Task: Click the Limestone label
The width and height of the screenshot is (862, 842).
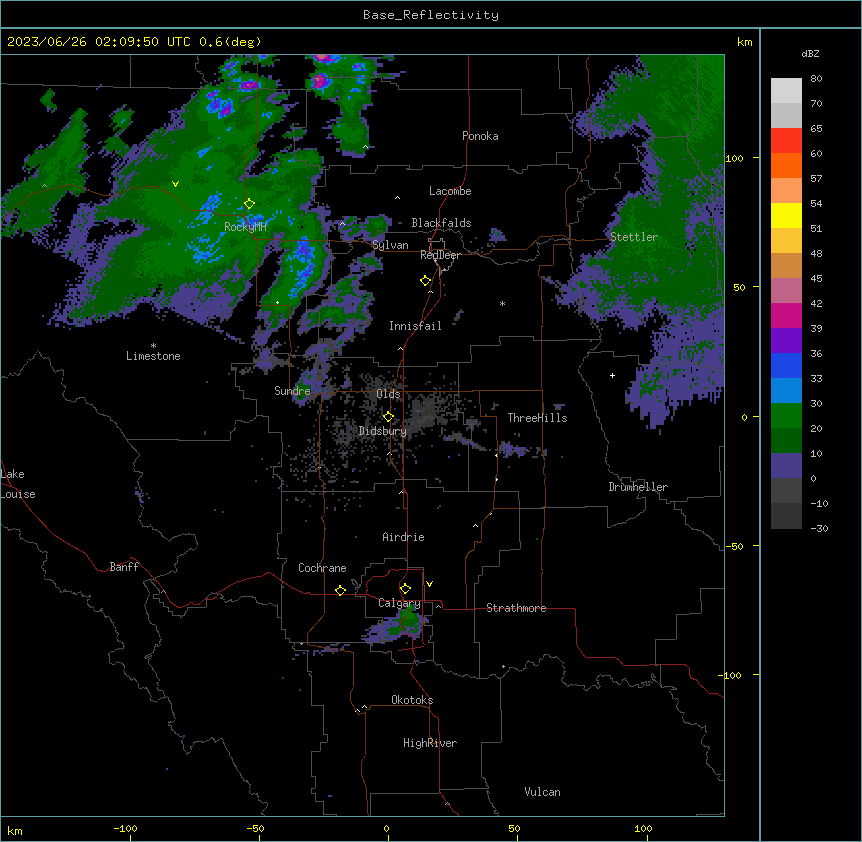Action: click(x=153, y=356)
